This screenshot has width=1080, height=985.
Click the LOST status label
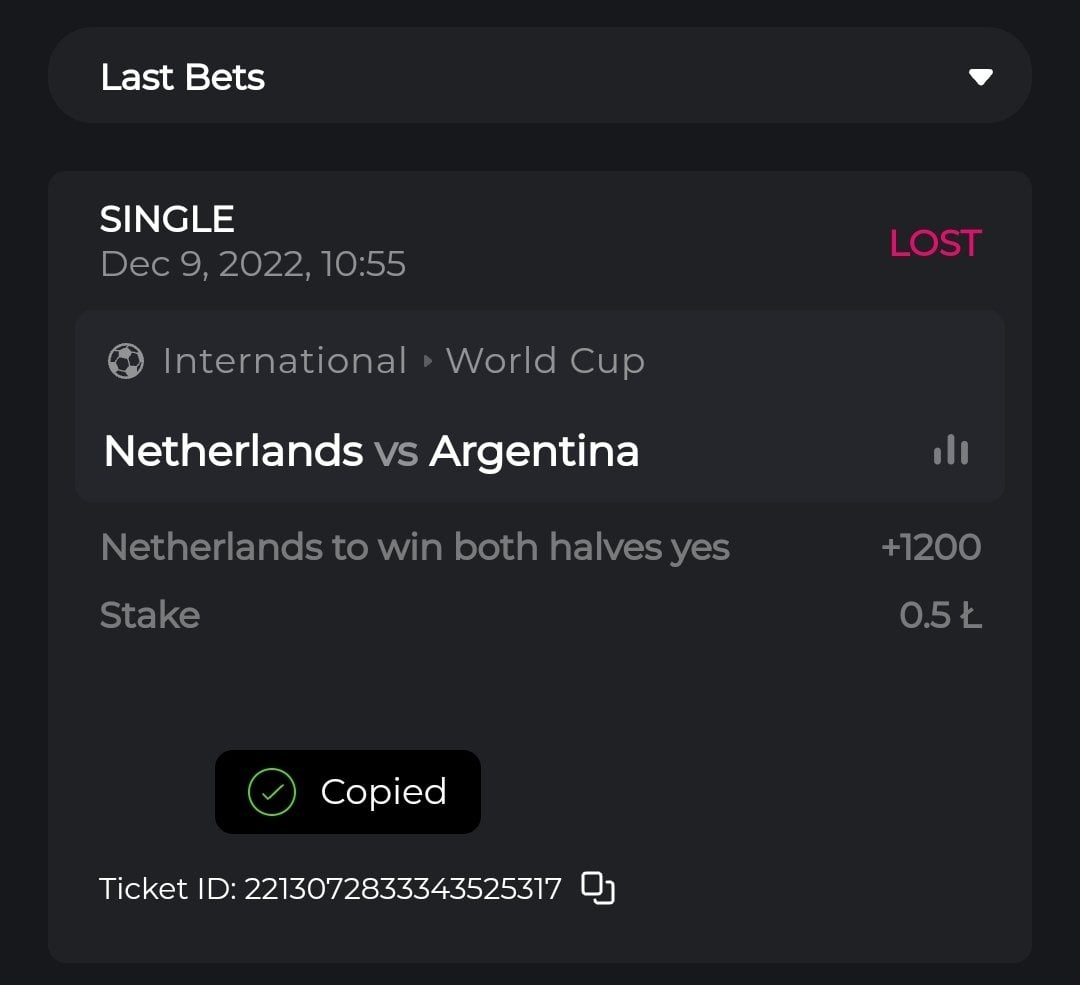935,243
